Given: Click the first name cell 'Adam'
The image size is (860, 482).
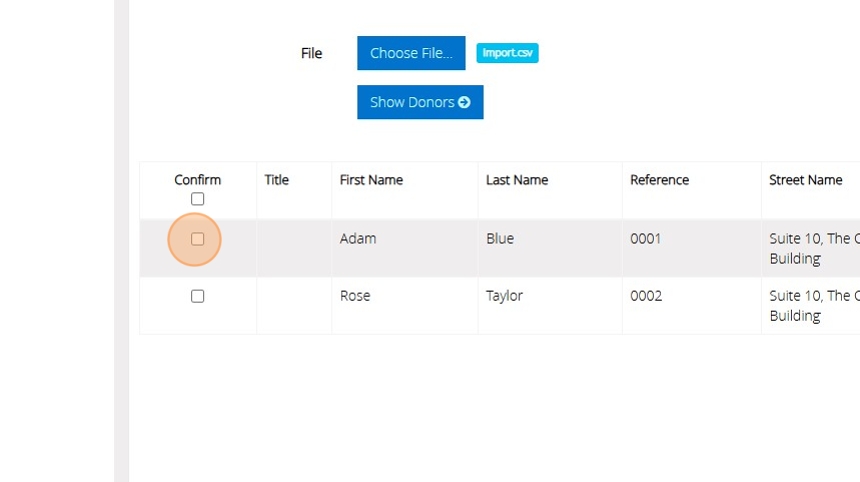Looking at the screenshot, I should 358,239.
